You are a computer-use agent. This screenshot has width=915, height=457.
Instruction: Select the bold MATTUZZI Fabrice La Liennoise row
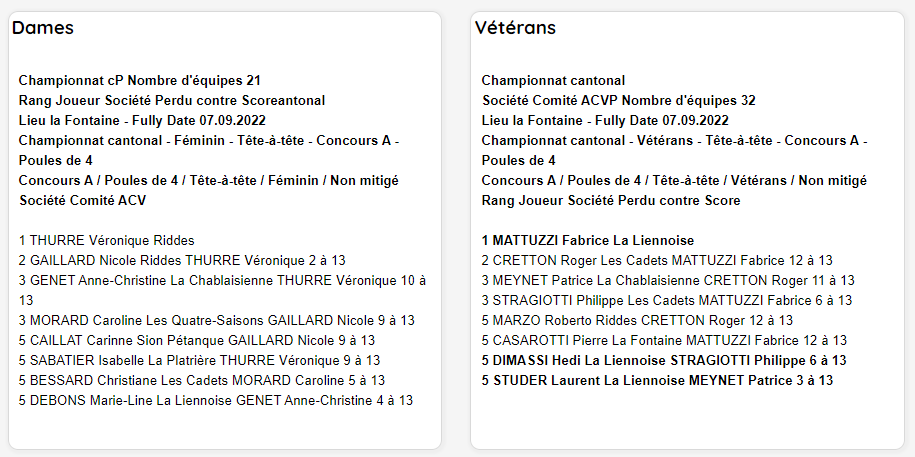coord(588,240)
